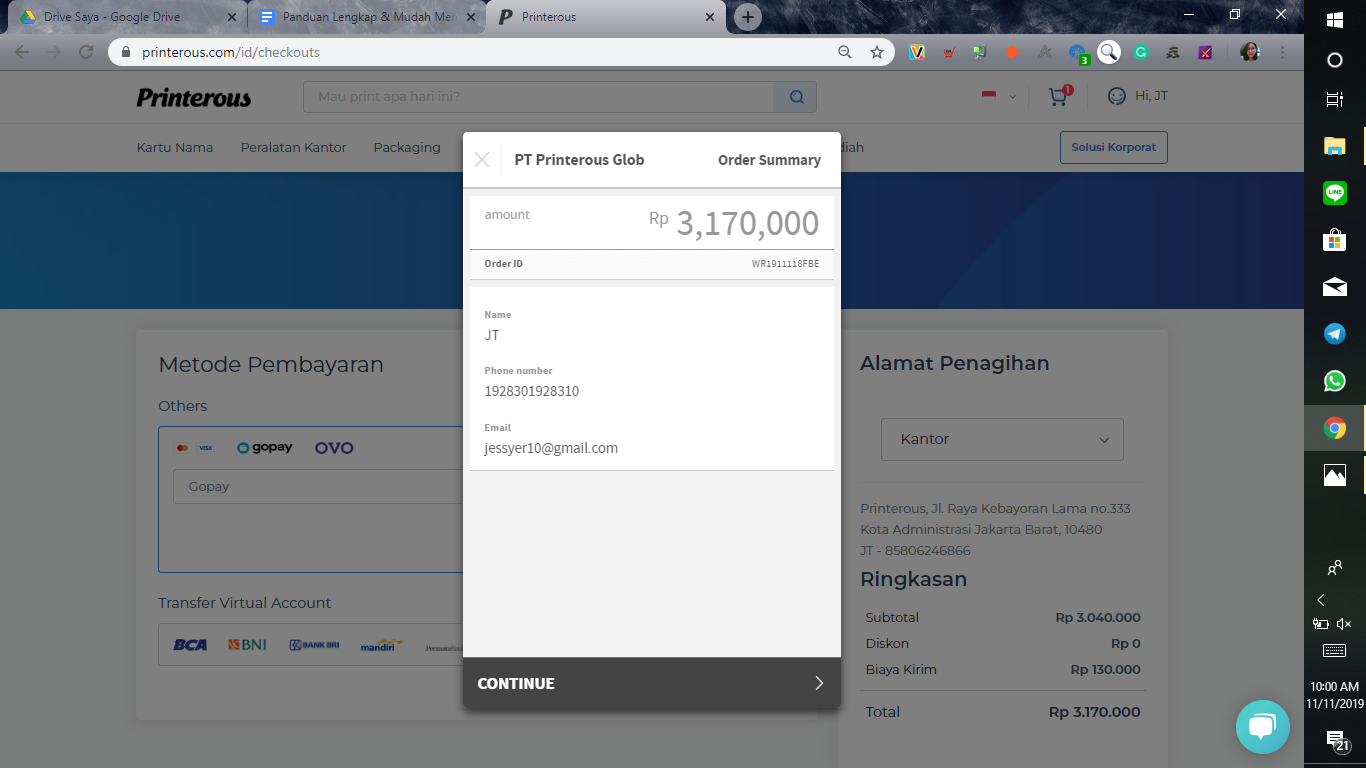
Task: Close the Order Summary payment popup
Action: click(x=482, y=160)
